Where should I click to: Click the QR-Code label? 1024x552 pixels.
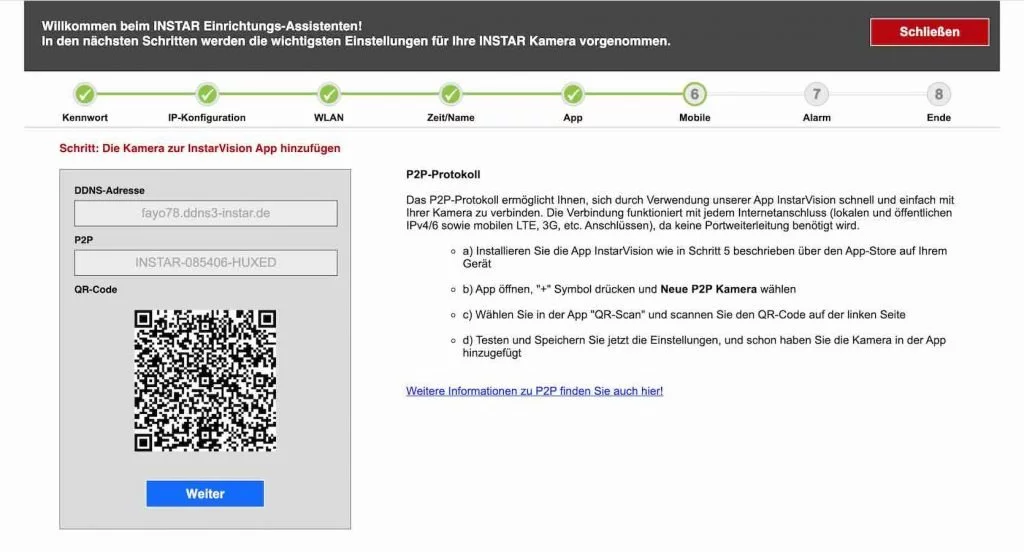pyautogui.click(x=95, y=289)
